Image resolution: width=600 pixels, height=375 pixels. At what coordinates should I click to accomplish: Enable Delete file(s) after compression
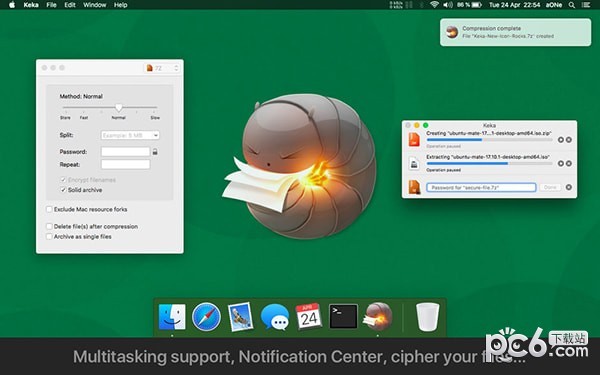click(49, 227)
